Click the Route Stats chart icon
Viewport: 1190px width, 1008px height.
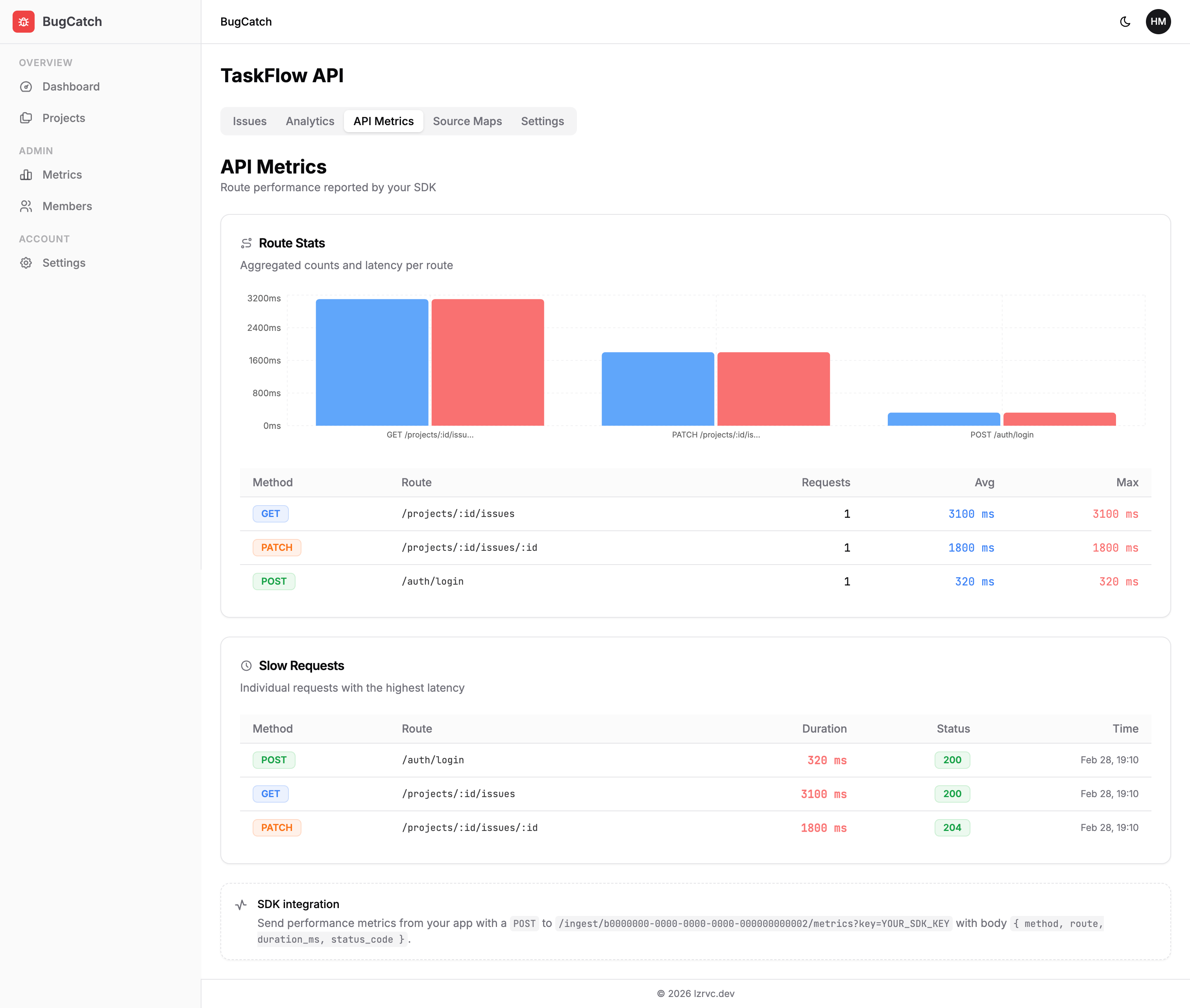coord(246,242)
